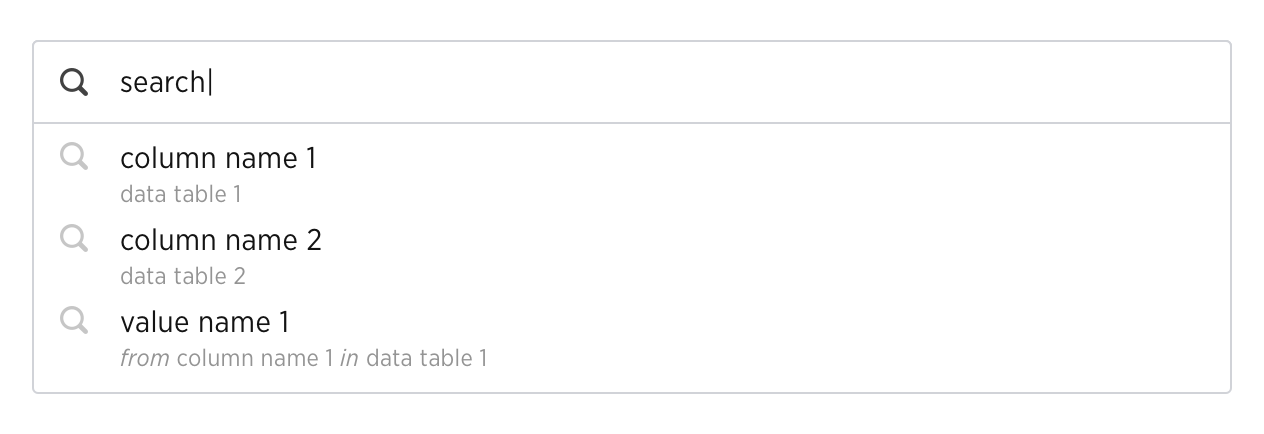Click the typed word "search" in the field
The height and width of the screenshot is (434, 1264).
[x=163, y=82]
